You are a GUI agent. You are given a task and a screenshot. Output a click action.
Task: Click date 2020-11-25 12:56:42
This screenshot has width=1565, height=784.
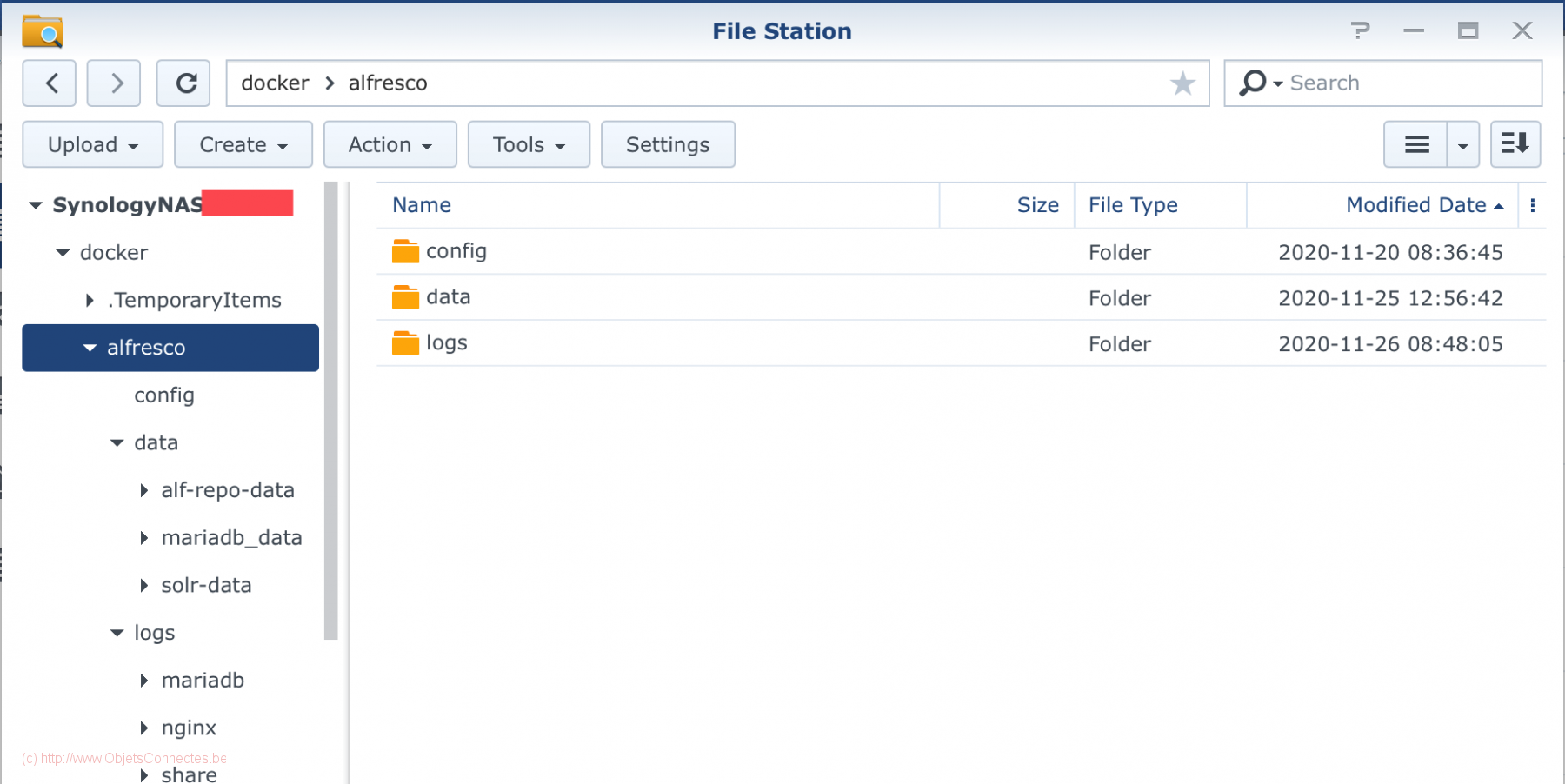(x=1390, y=298)
